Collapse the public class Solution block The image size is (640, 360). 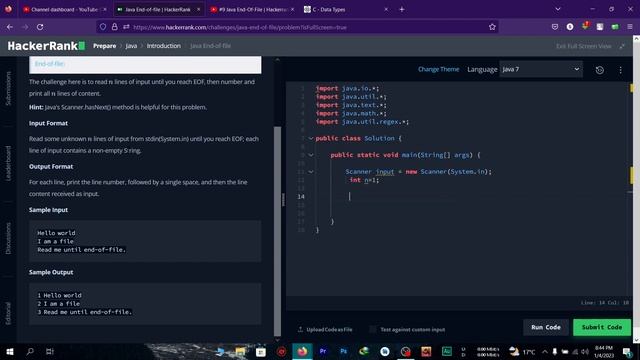tap(311, 138)
